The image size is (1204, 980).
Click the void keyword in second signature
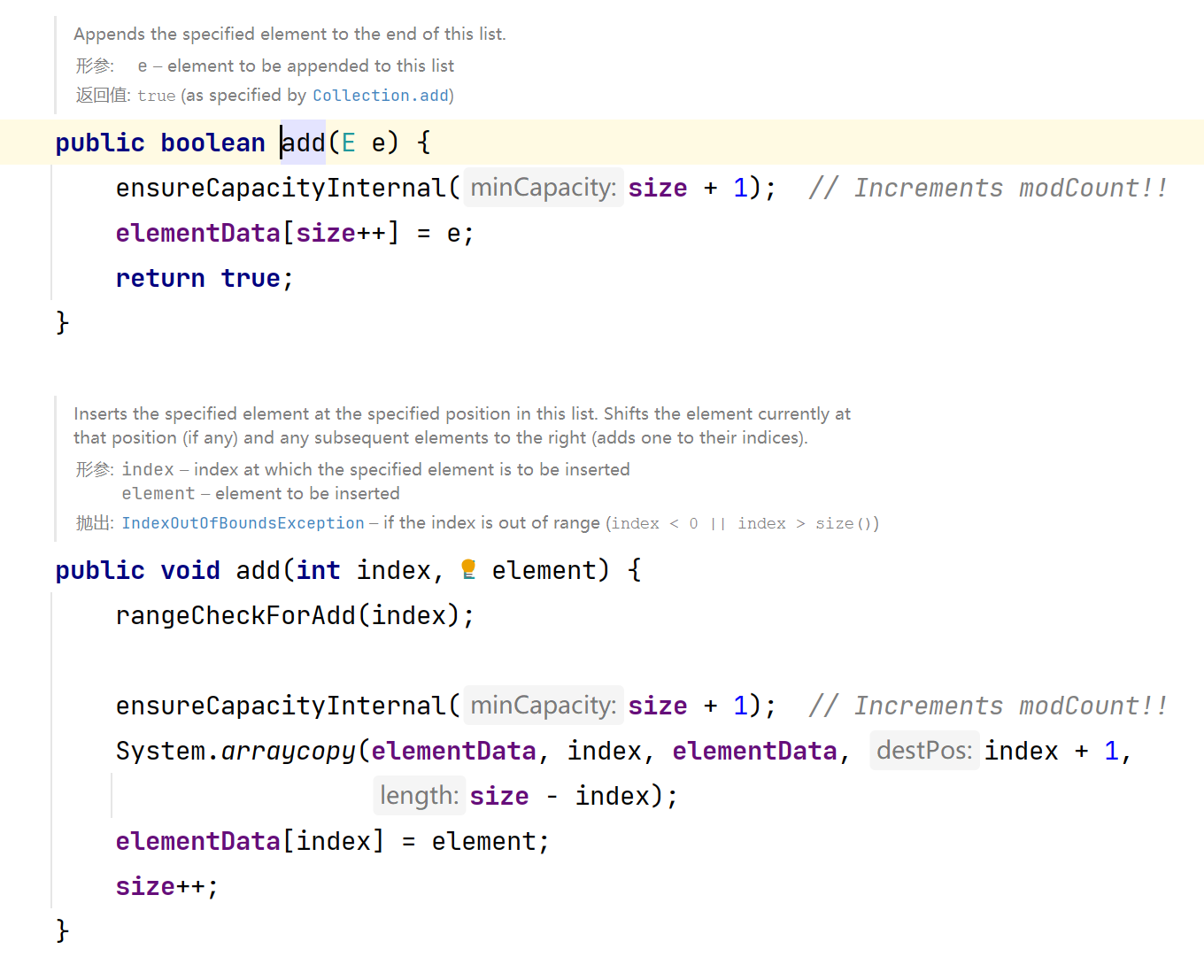pos(190,570)
